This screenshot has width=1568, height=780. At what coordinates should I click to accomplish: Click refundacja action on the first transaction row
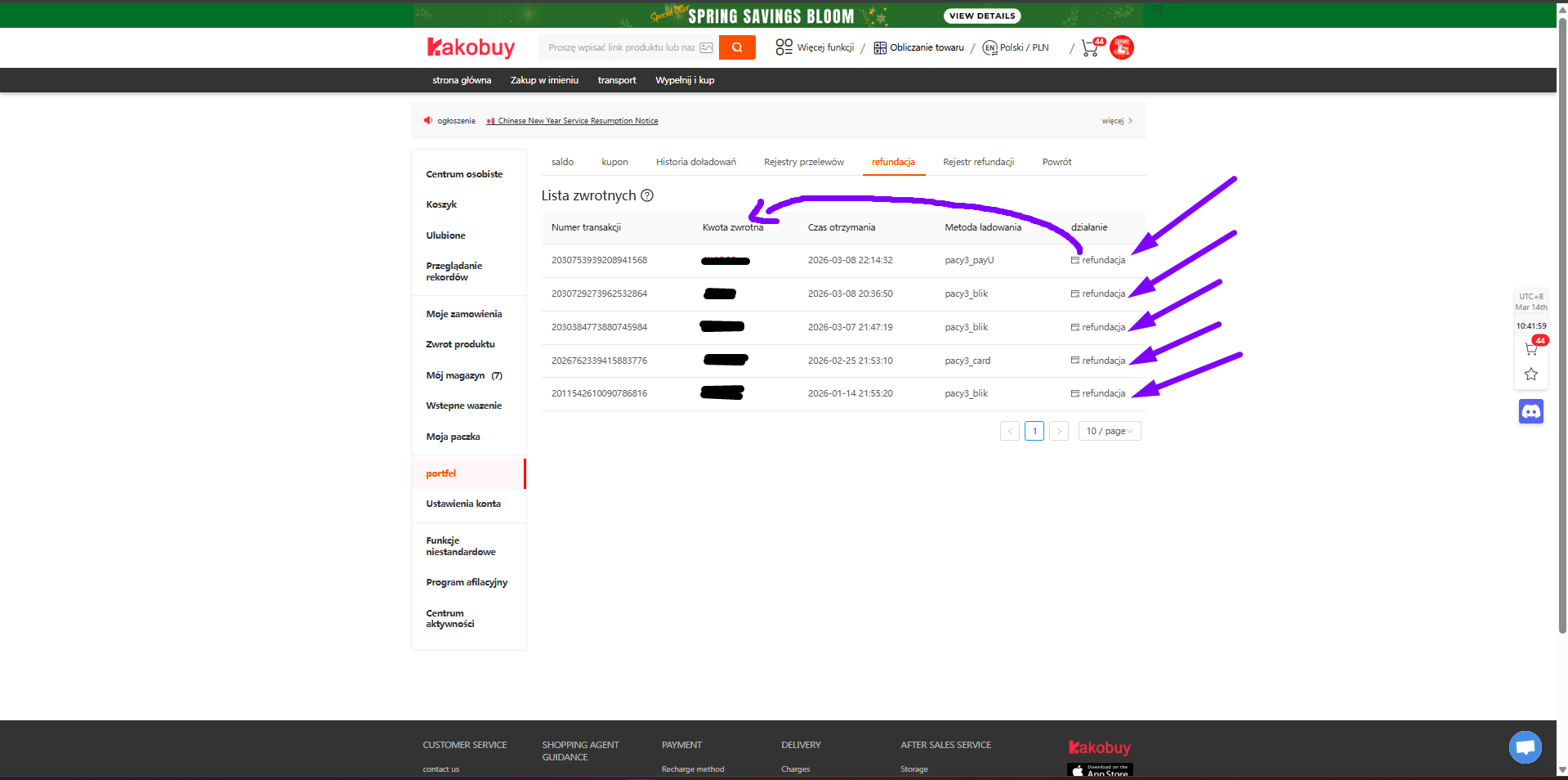click(1098, 260)
